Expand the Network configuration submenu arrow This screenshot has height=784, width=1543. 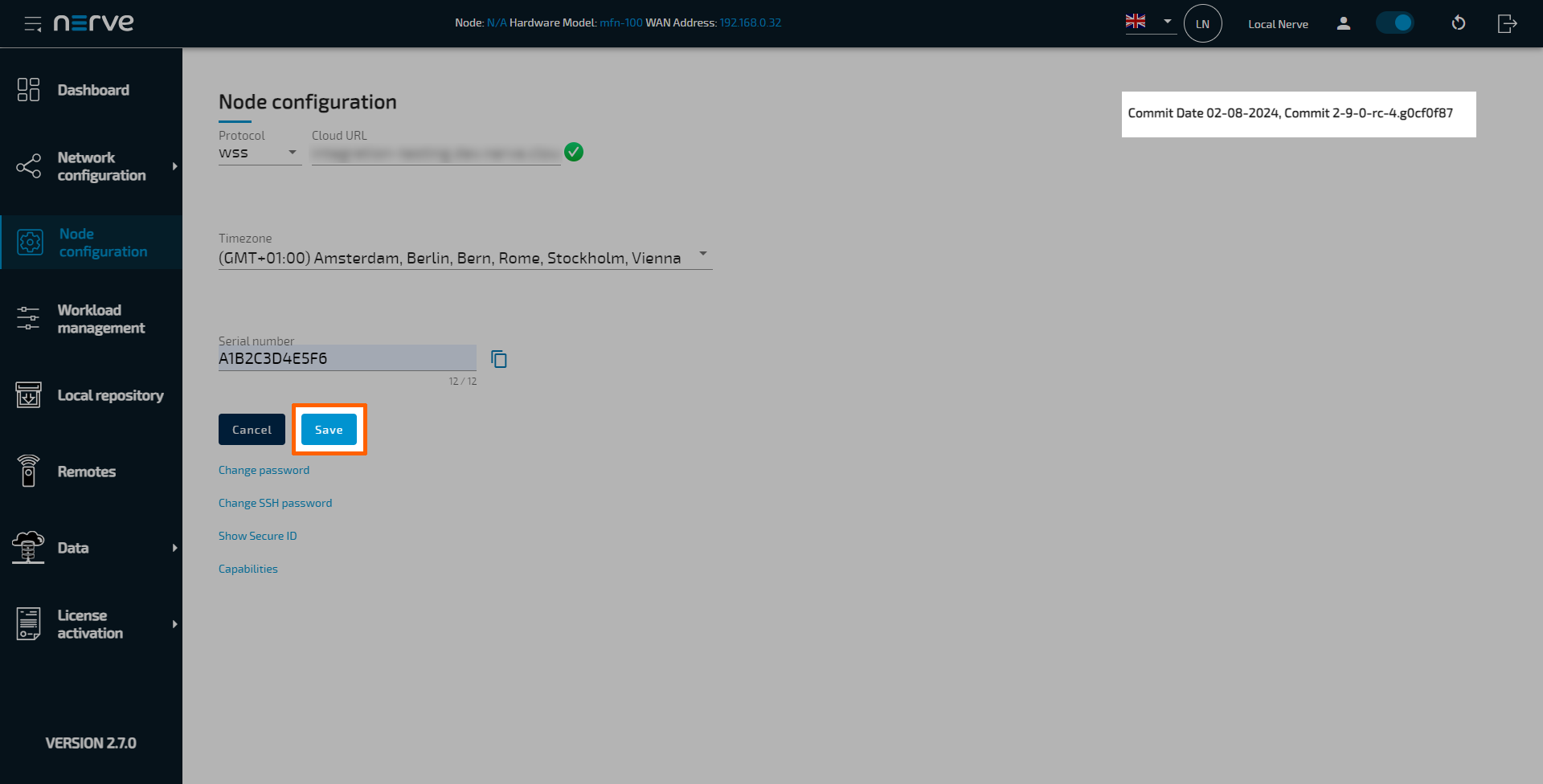[174, 166]
